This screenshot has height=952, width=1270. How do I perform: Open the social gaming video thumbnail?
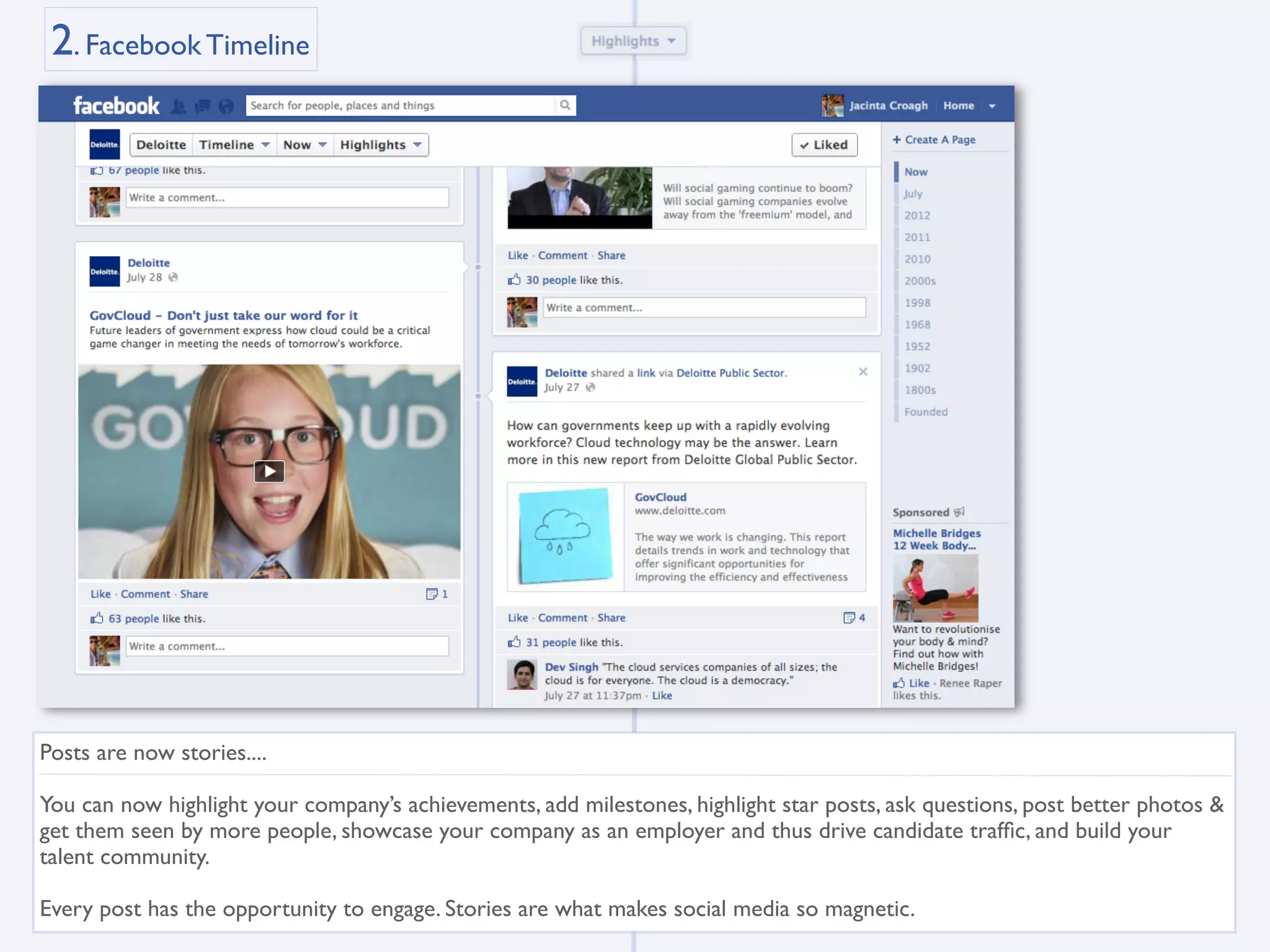579,198
